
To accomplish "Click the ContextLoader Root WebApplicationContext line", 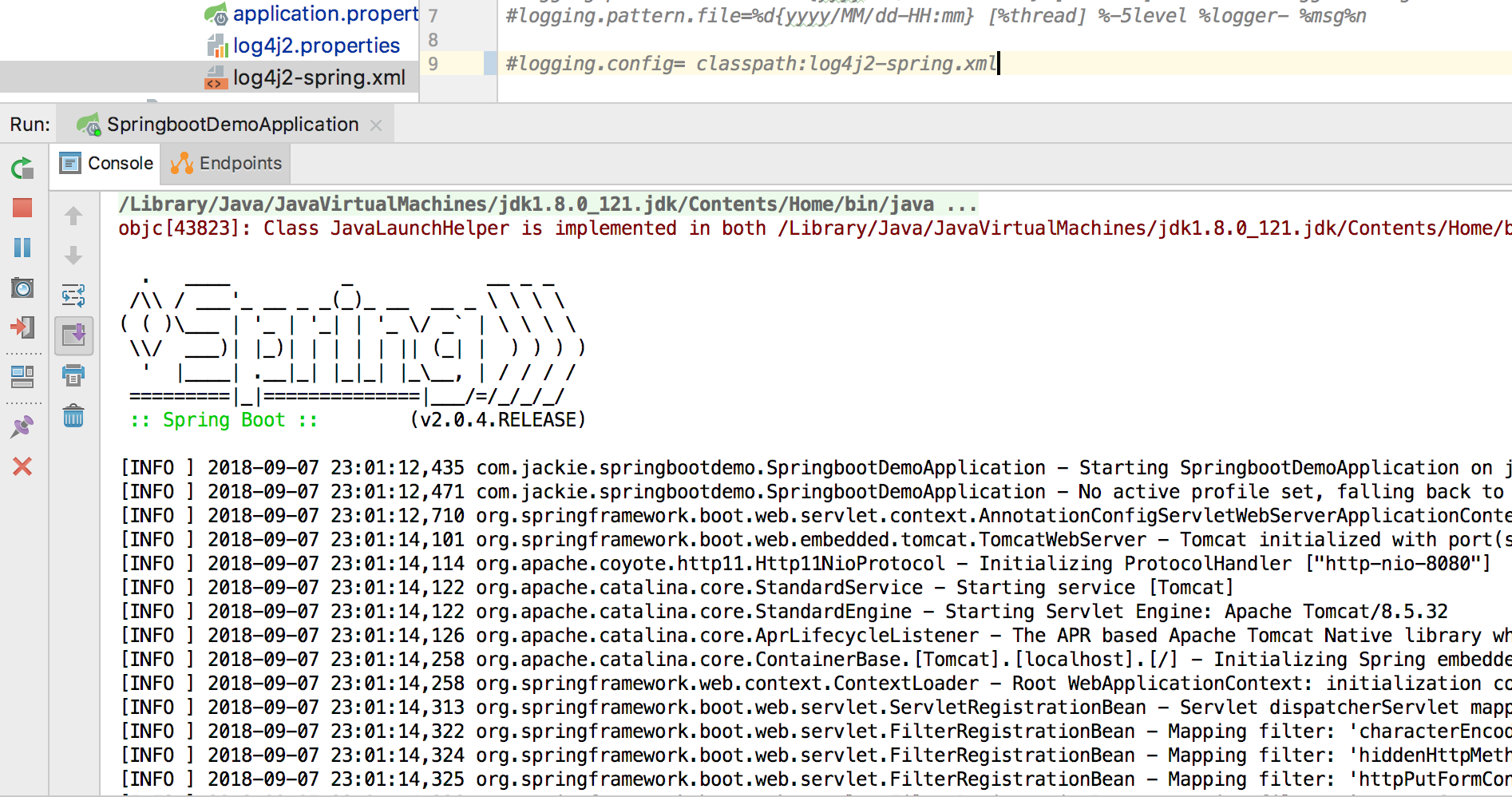I will (x=816, y=684).
